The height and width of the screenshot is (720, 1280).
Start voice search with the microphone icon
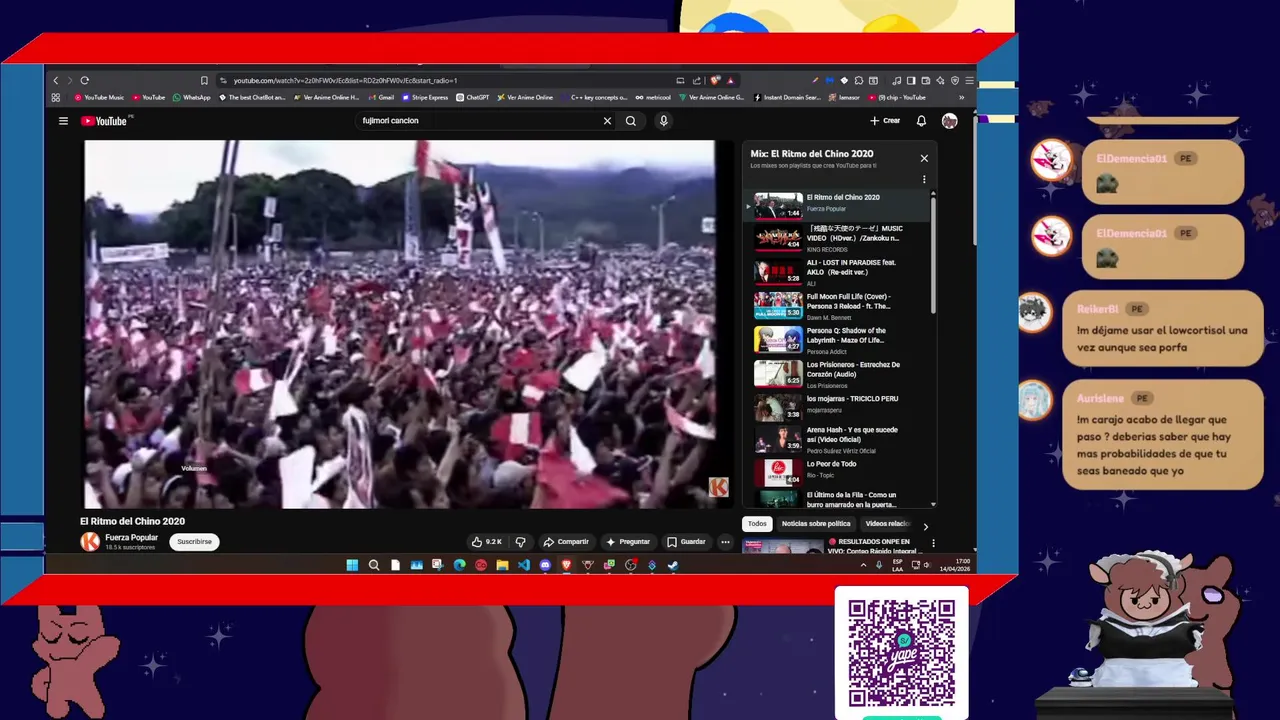pyautogui.click(x=663, y=121)
